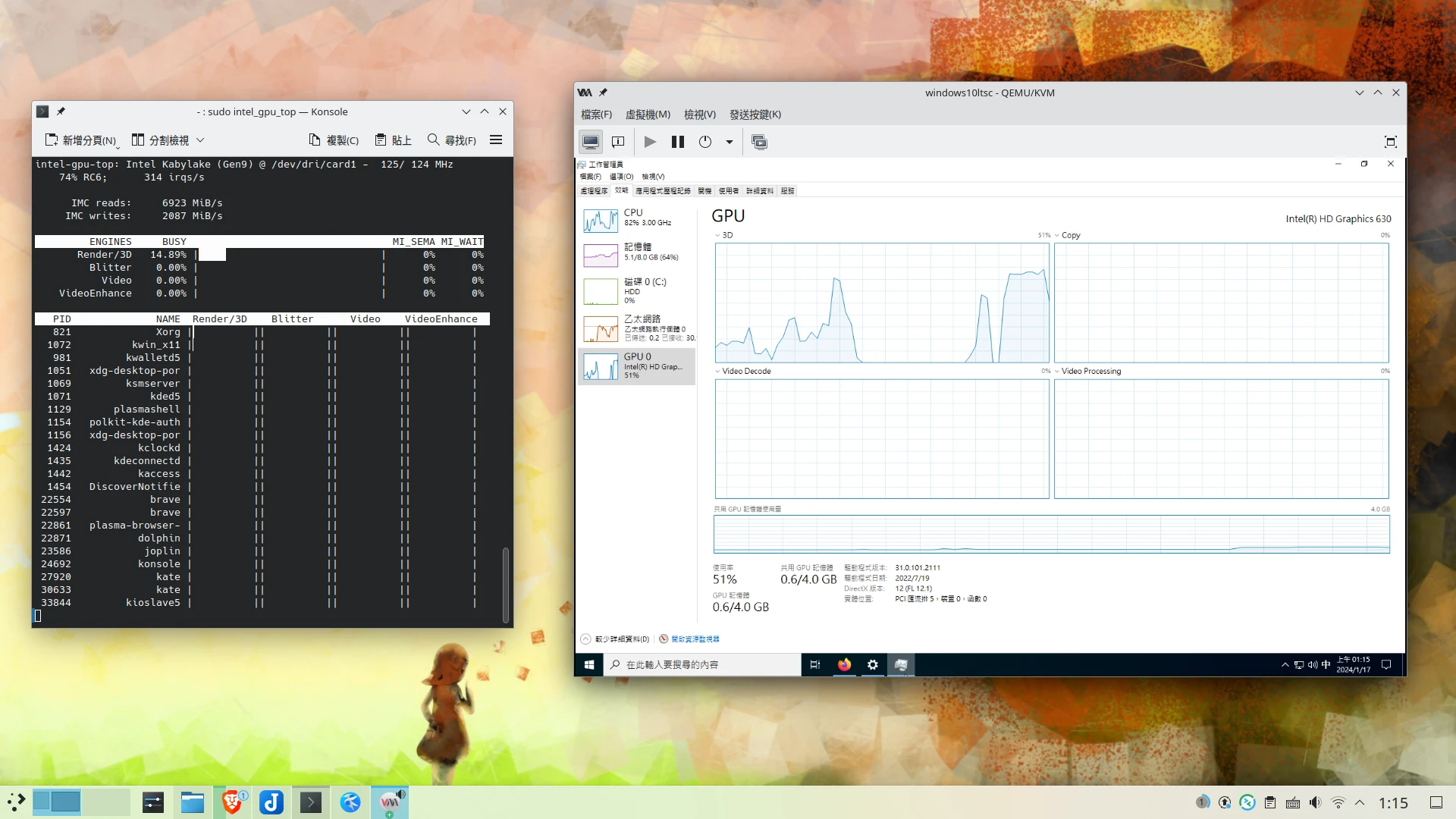Launch Brave browser from the KDE taskbar

pyautogui.click(x=232, y=802)
